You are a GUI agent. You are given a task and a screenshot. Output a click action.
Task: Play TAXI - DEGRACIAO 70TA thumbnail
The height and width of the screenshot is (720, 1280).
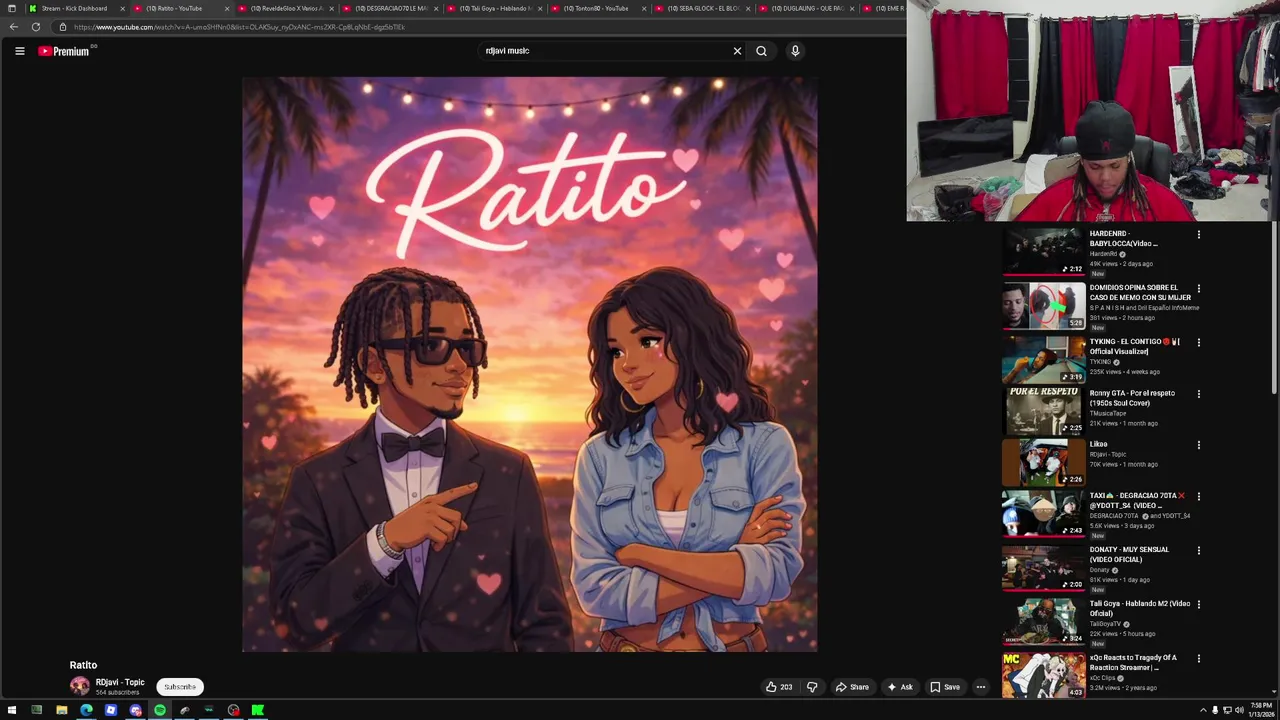coord(1044,514)
